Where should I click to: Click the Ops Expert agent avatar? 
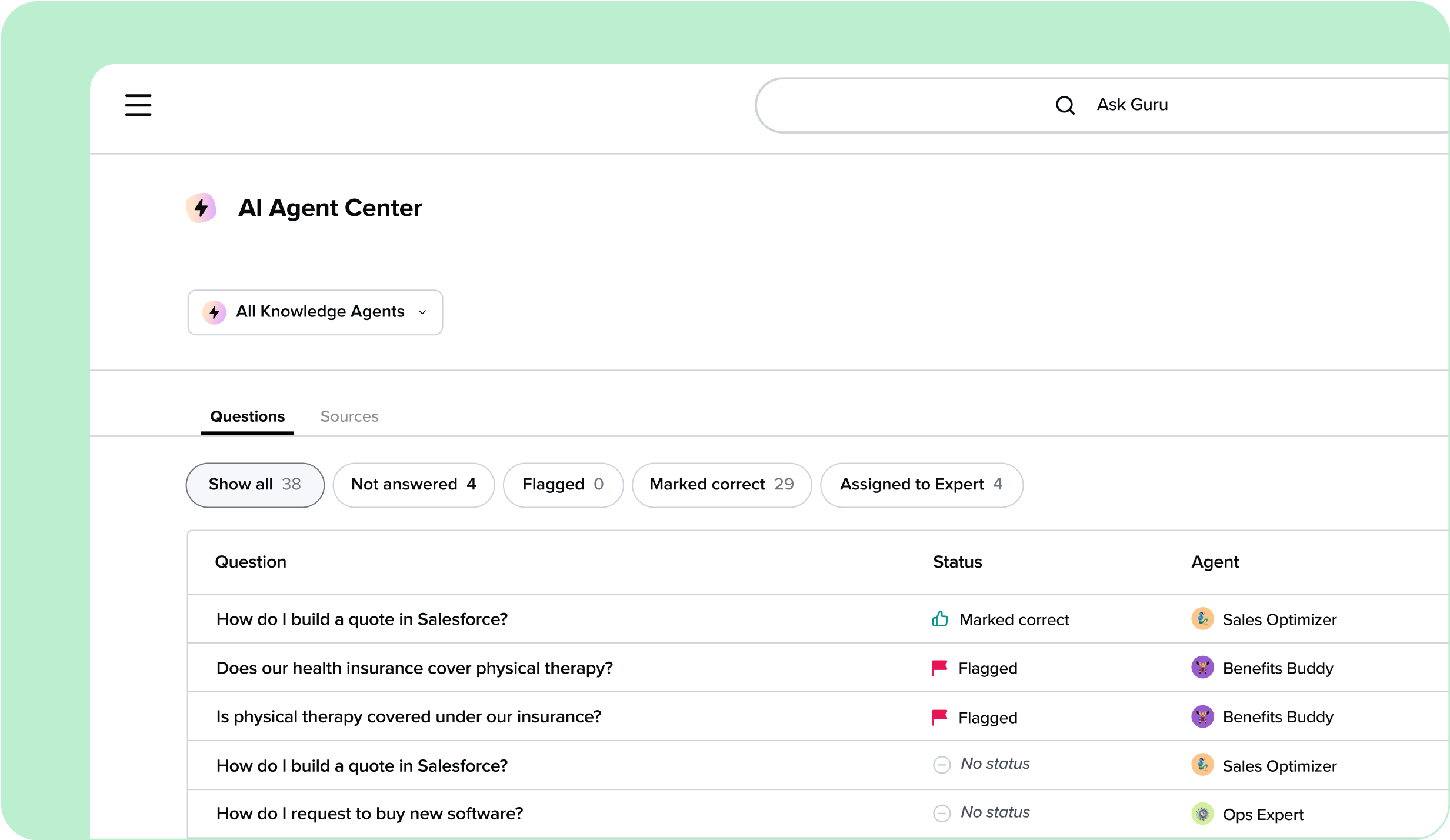(x=1202, y=814)
